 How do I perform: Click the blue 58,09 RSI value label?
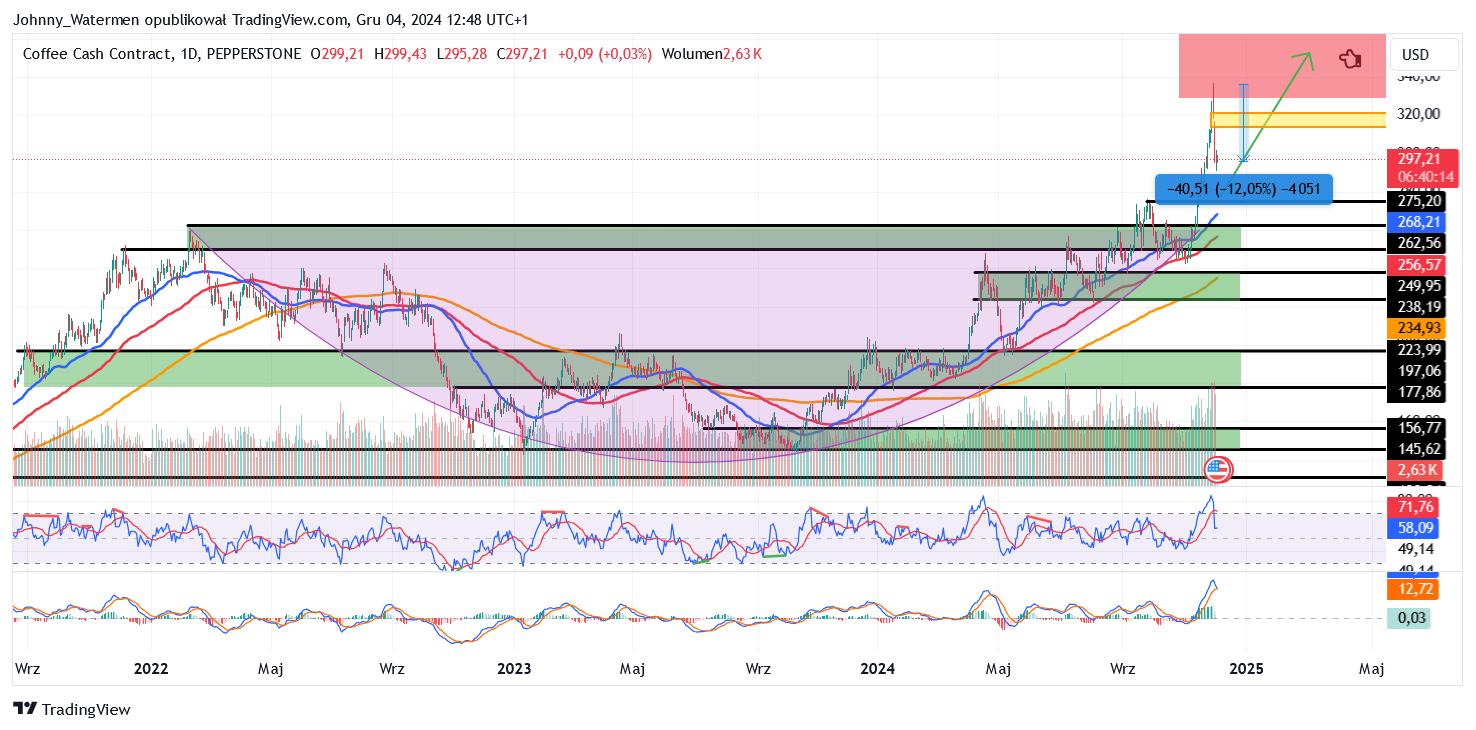(x=1414, y=526)
